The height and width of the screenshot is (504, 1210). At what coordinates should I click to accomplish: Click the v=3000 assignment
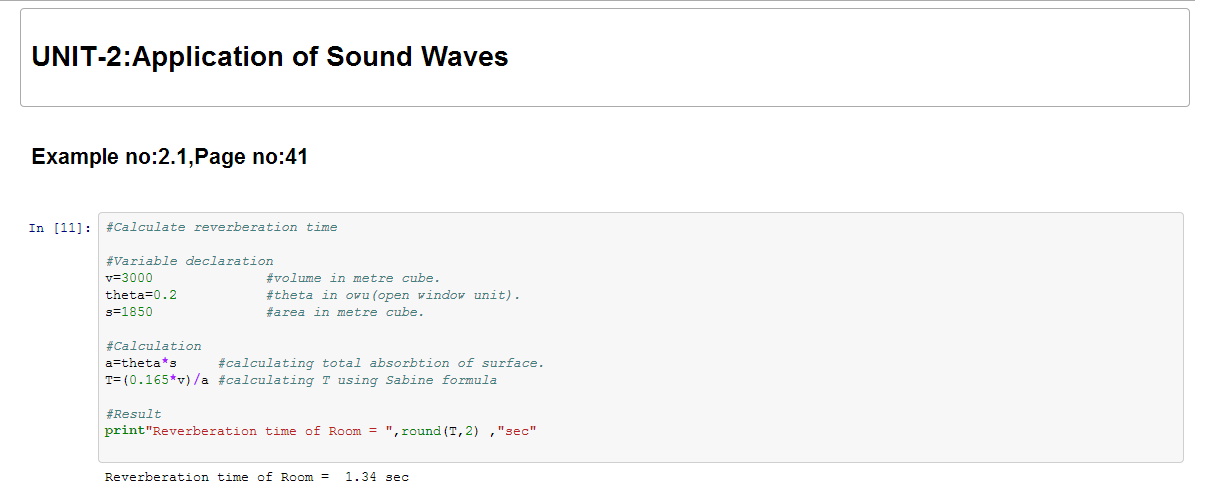click(x=129, y=278)
